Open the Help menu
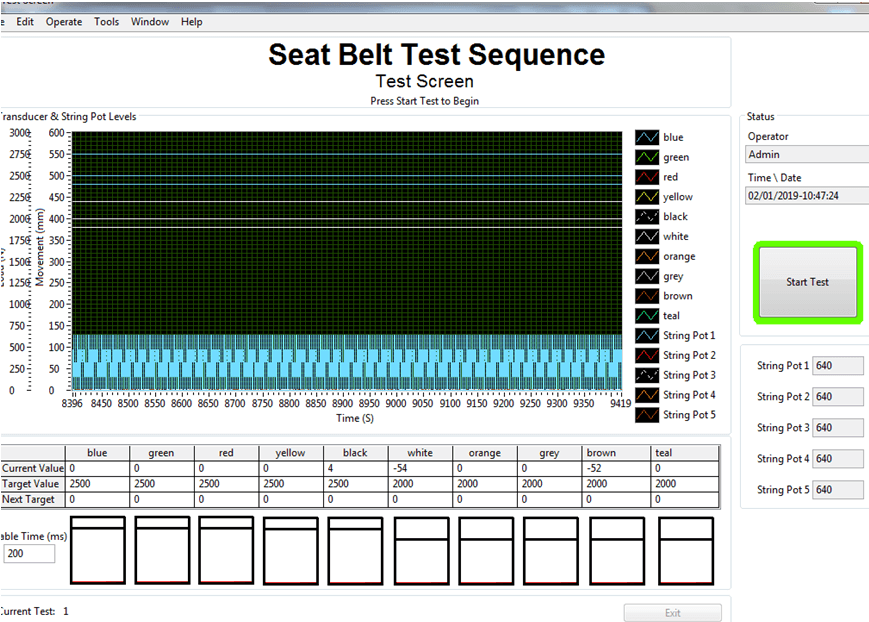Viewport: 869px width, 622px height. (x=191, y=22)
